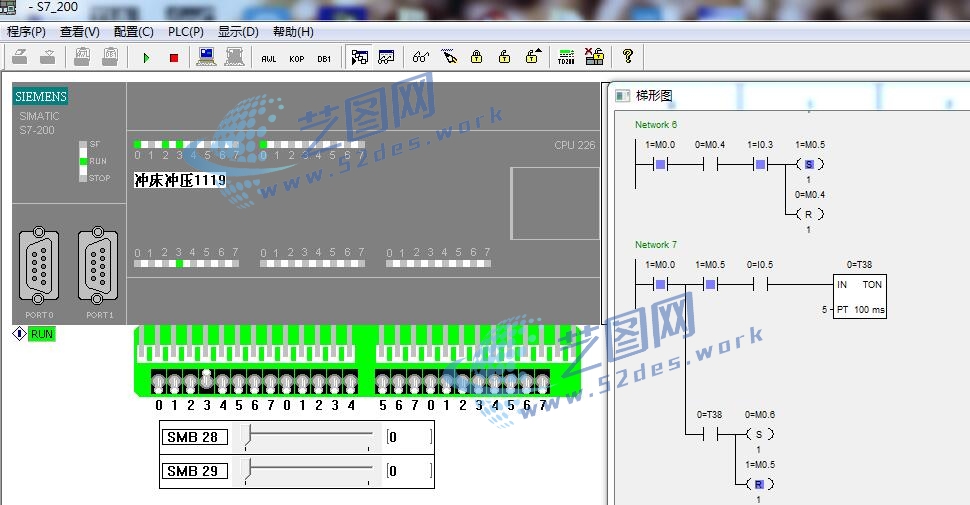This screenshot has width=970, height=505.
Task: Click the SMB 29 value field
Action: [x=409, y=471]
